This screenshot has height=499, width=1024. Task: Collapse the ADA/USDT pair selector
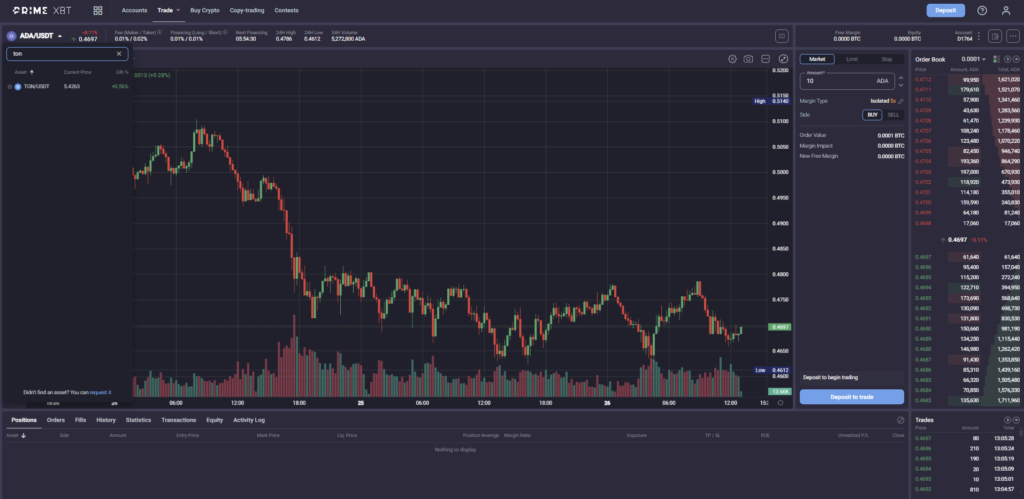coord(59,36)
